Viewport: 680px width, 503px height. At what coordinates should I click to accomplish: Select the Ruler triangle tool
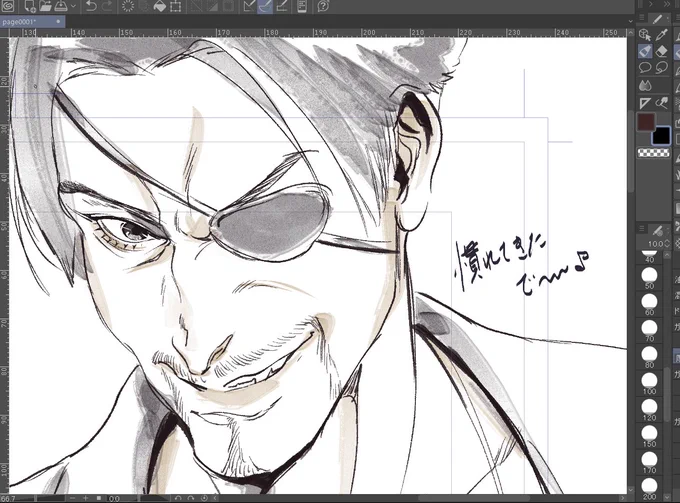click(645, 103)
